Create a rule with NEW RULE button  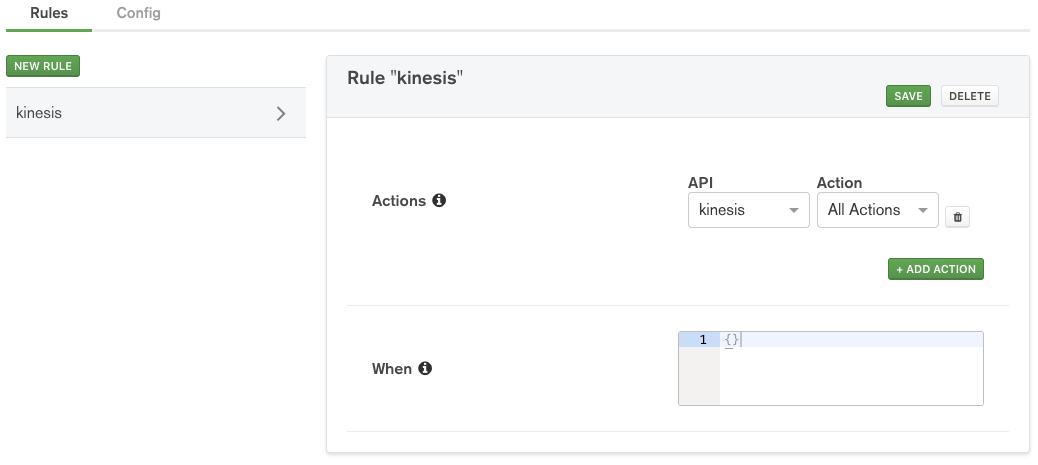point(43,66)
